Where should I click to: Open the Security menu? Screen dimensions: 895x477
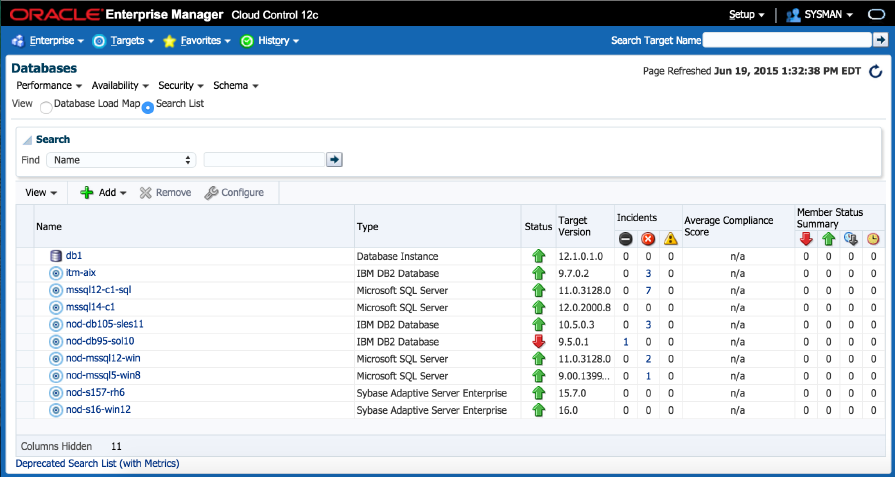tap(181, 86)
